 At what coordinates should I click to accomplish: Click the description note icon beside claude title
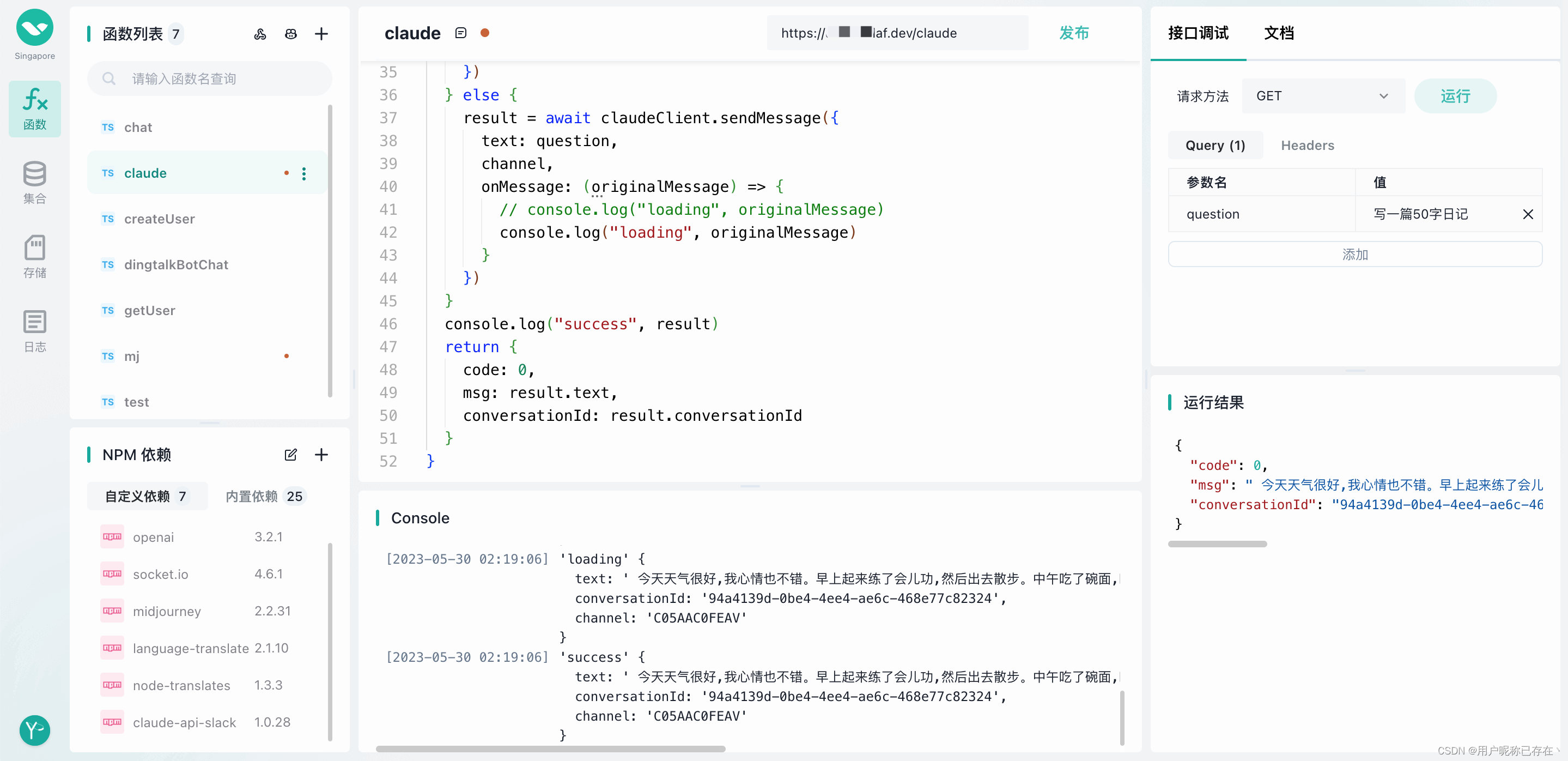coord(461,33)
